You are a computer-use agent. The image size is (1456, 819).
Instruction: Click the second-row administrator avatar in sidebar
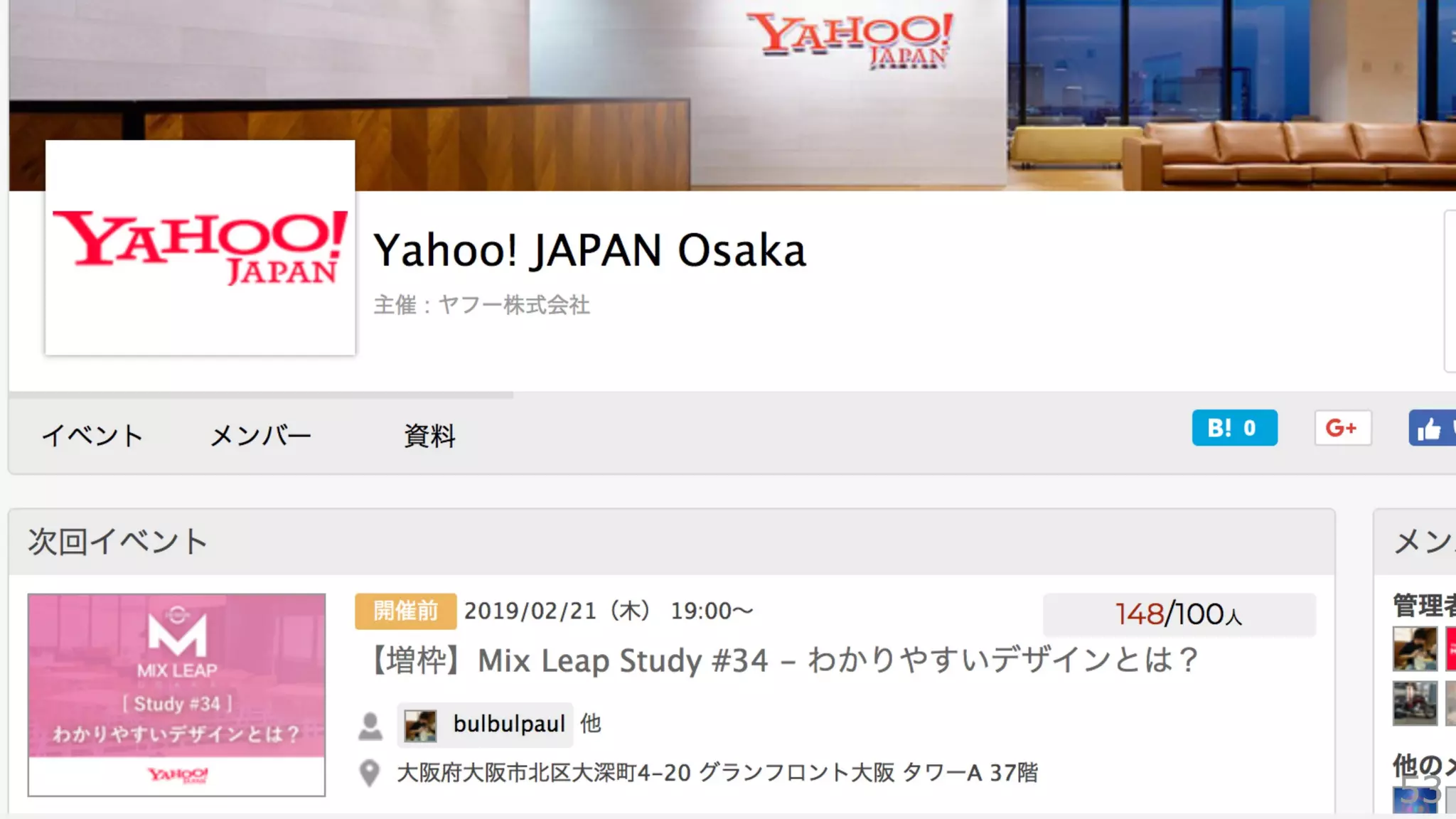tap(1415, 703)
